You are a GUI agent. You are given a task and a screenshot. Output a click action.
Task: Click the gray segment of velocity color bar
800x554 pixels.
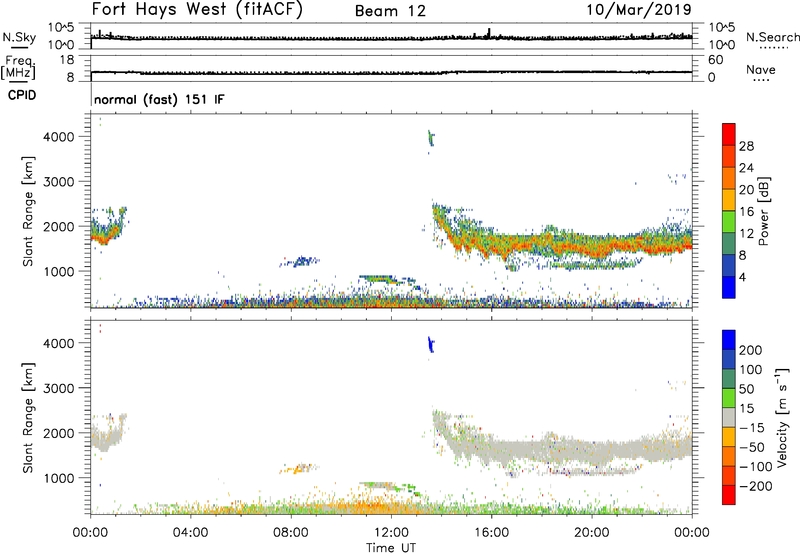[729, 417]
